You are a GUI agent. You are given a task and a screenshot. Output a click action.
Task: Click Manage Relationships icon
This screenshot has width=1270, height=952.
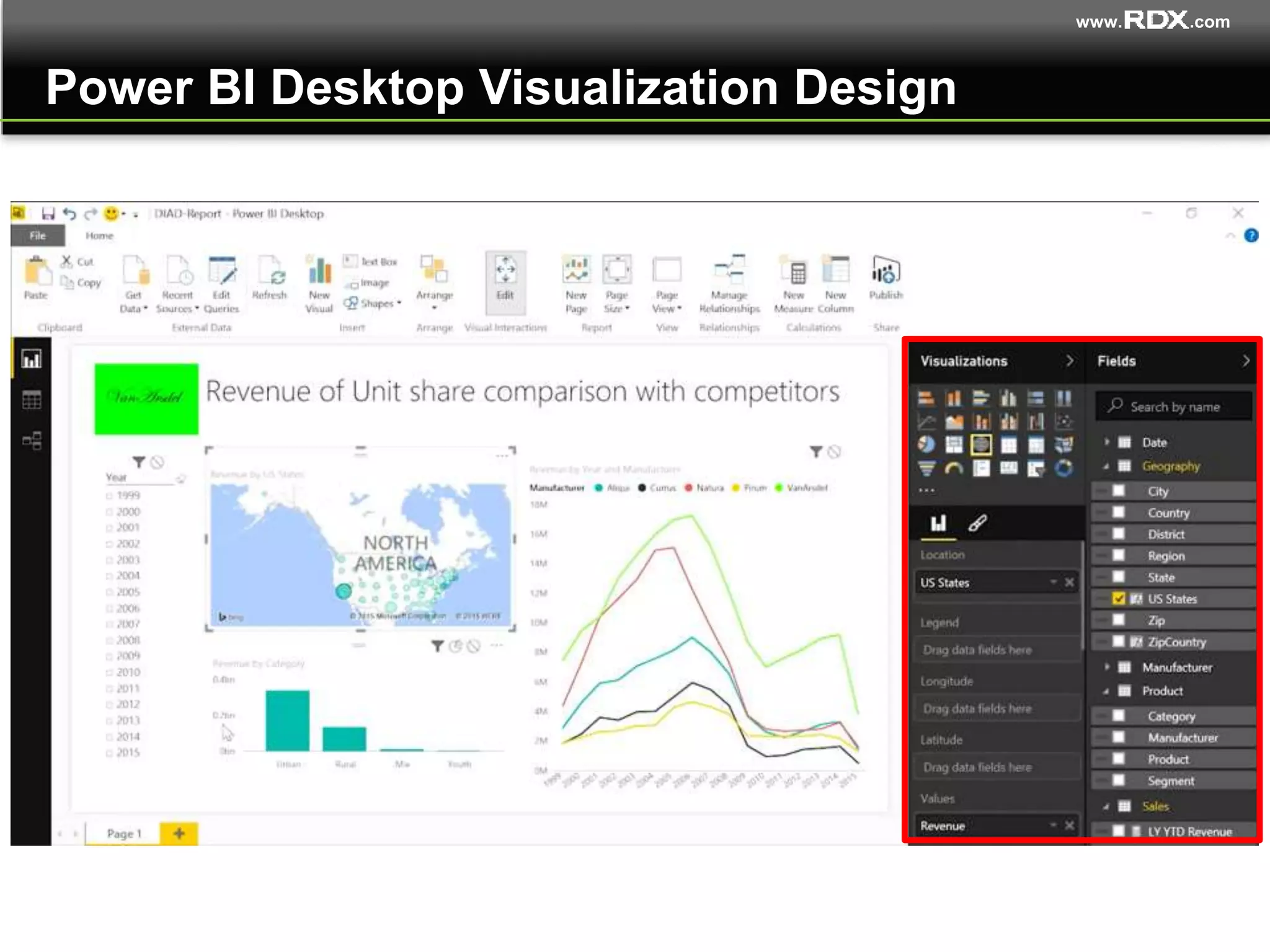[729, 270]
